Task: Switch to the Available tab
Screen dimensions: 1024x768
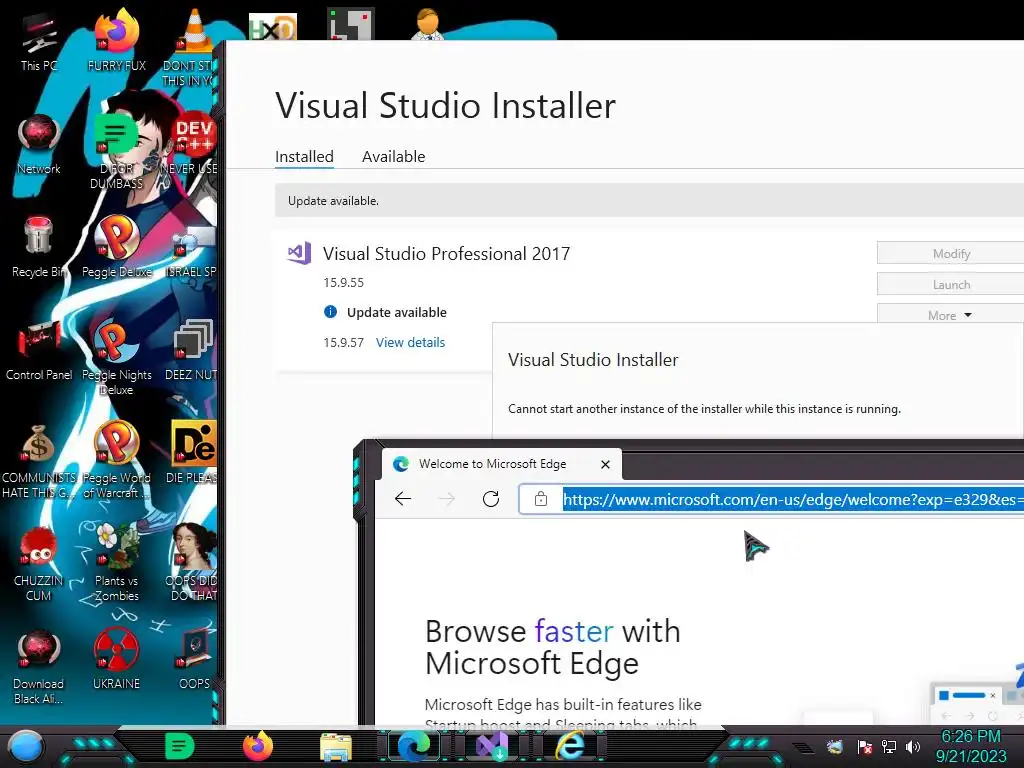Action: (x=394, y=157)
